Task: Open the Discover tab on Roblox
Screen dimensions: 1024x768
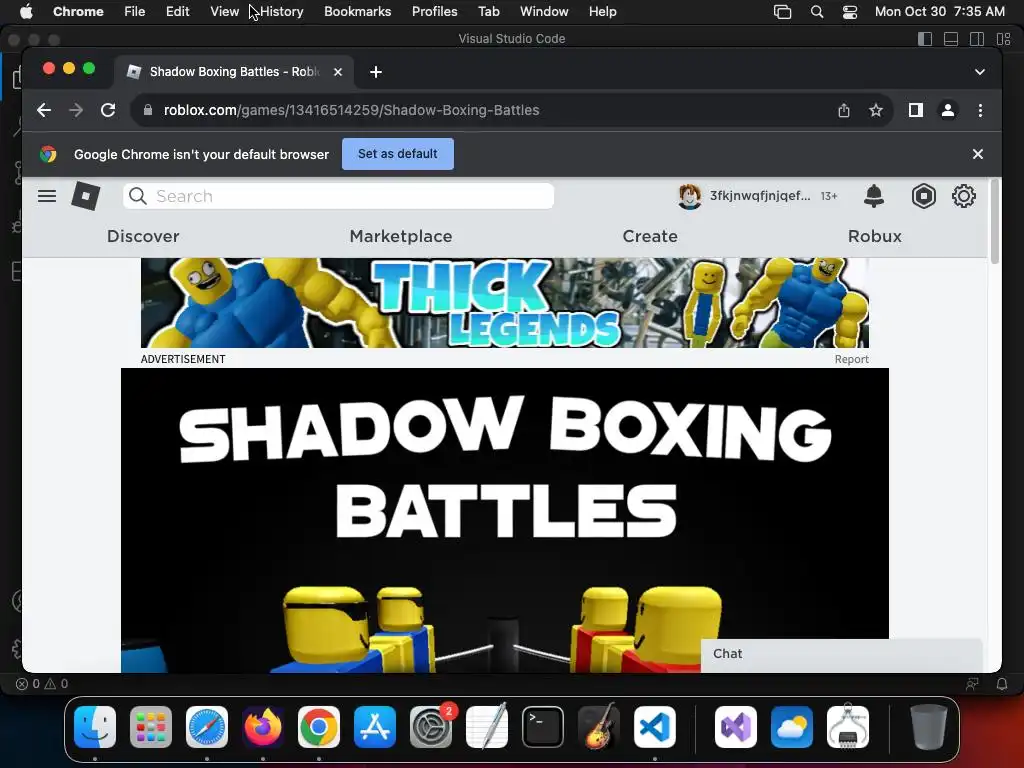Action: [x=143, y=236]
